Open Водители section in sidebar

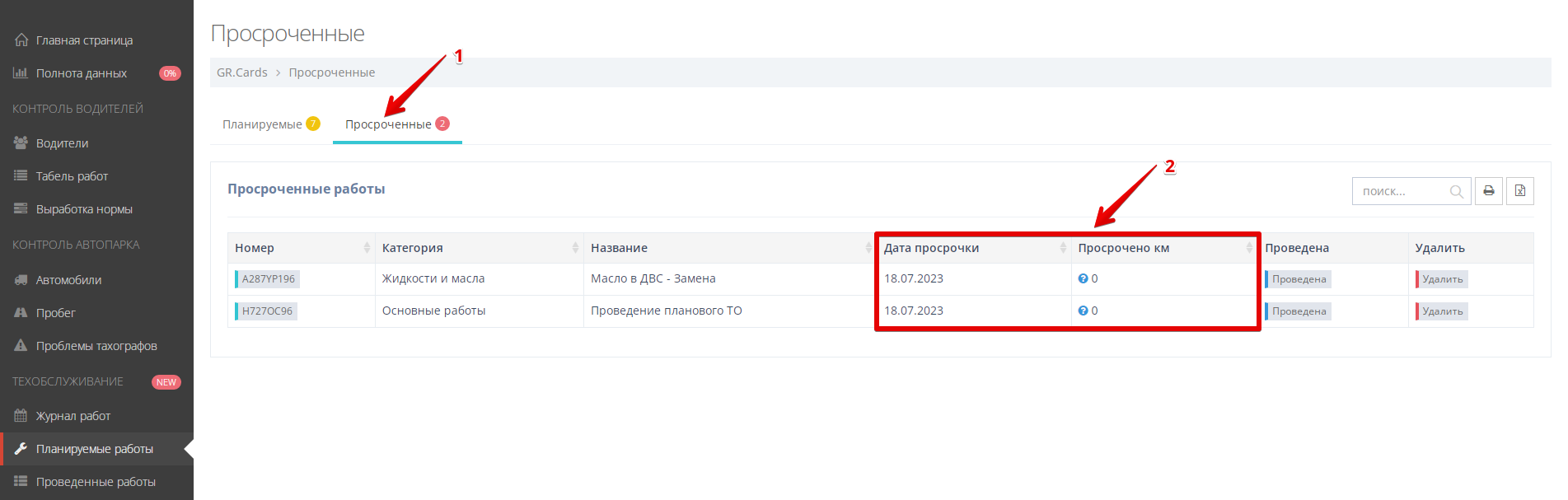pos(62,143)
